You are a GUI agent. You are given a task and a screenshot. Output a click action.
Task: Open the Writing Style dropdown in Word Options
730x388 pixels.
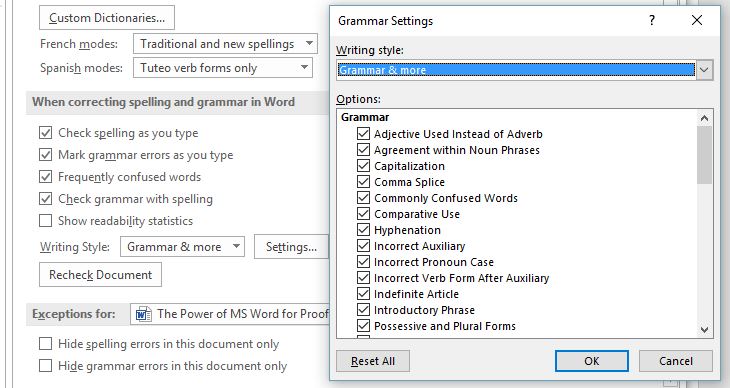[x=182, y=247]
